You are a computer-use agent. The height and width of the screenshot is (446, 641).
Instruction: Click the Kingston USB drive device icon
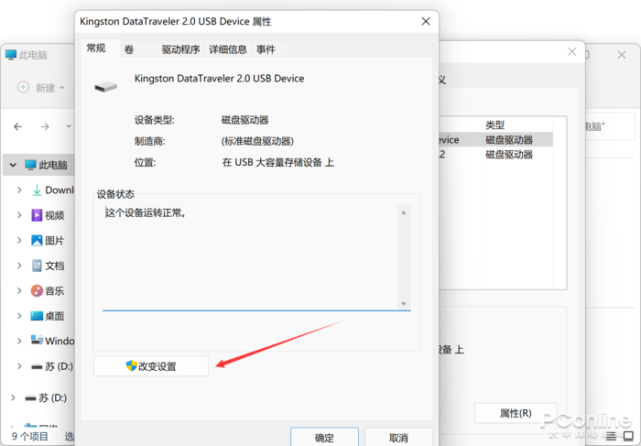[x=106, y=87]
